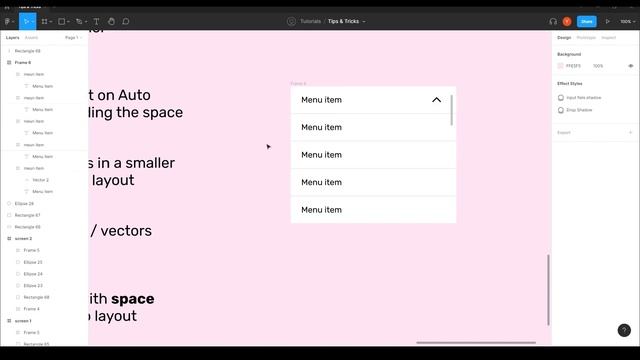Switch to the Assets tab
This screenshot has width=640, height=360.
point(31,38)
